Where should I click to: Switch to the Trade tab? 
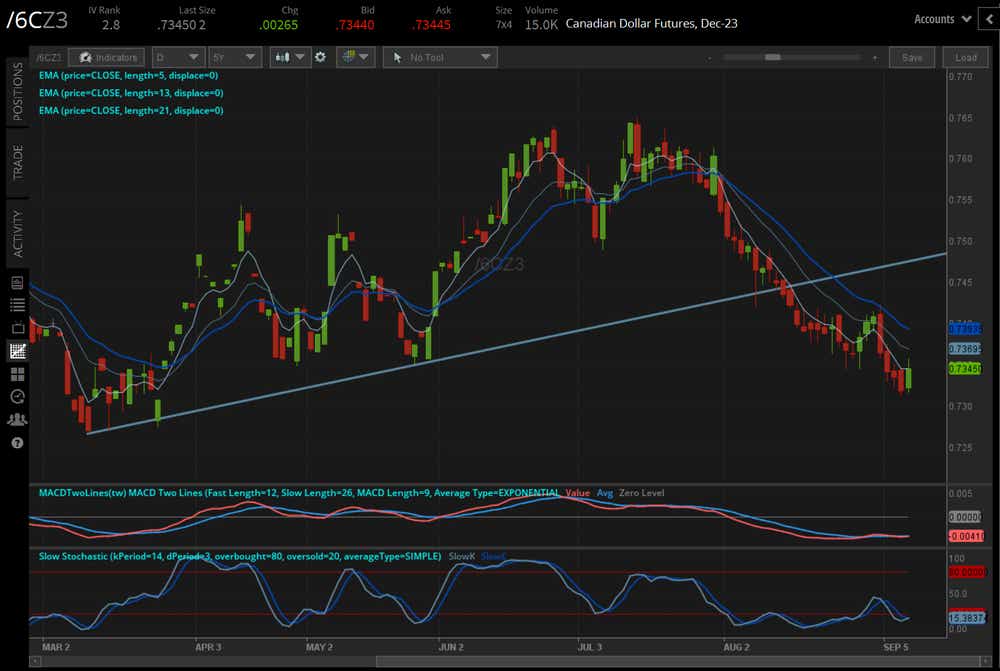click(x=17, y=162)
